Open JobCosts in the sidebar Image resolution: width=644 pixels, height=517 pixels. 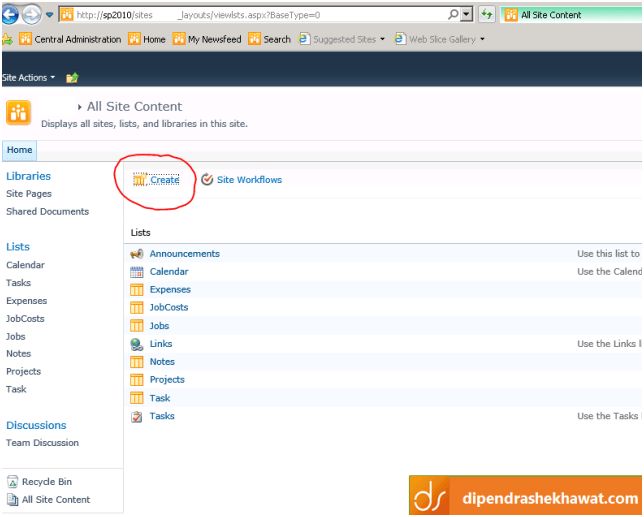point(25,319)
